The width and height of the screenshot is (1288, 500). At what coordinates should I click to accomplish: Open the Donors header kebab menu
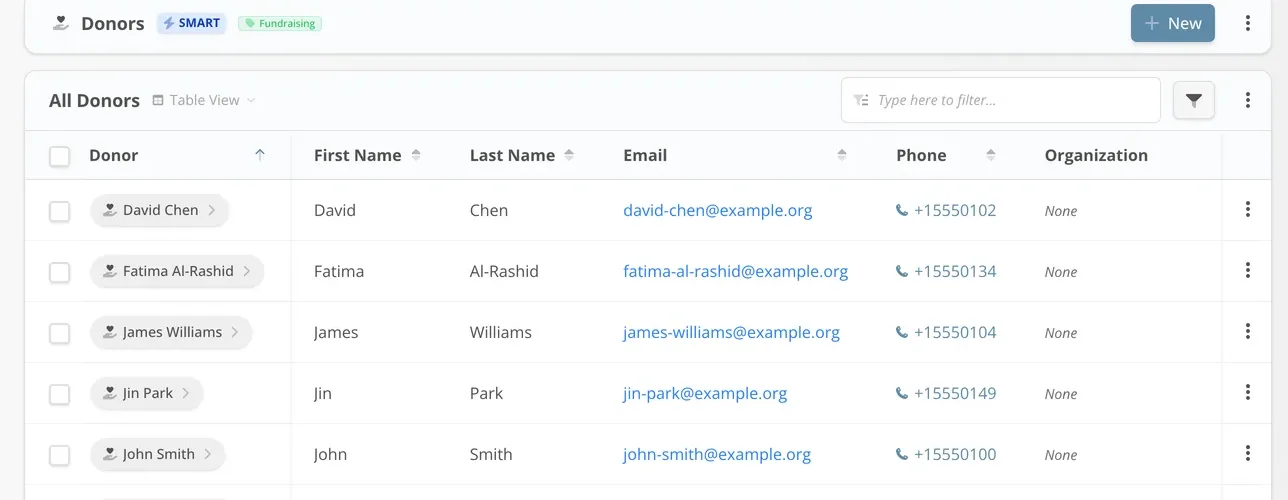[x=1247, y=23]
